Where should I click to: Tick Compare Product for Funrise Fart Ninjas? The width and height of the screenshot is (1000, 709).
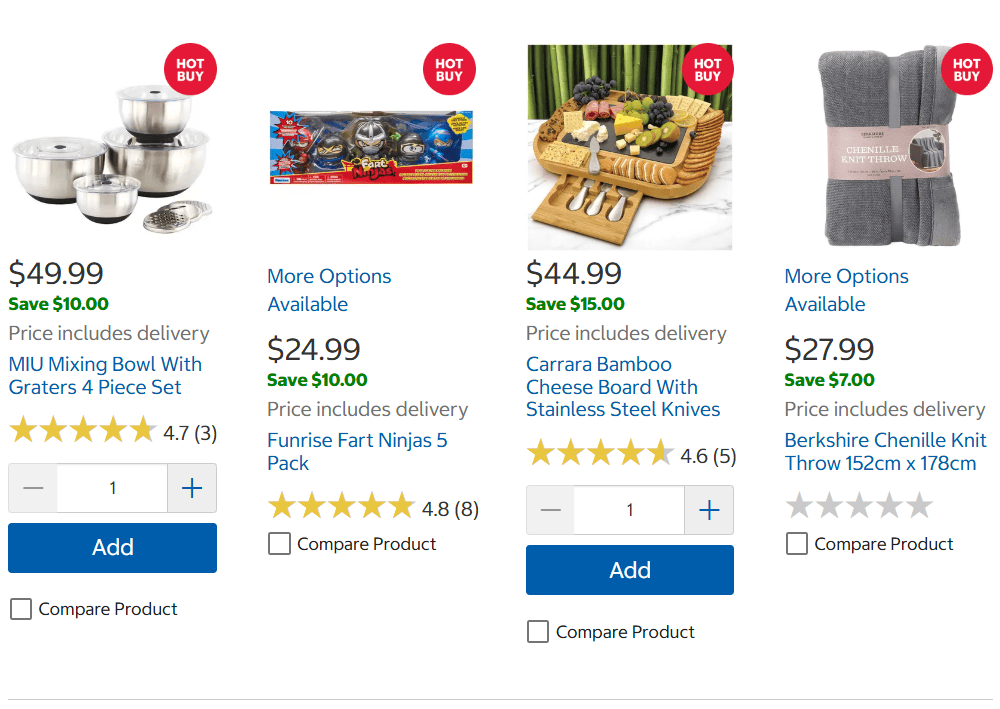(280, 544)
